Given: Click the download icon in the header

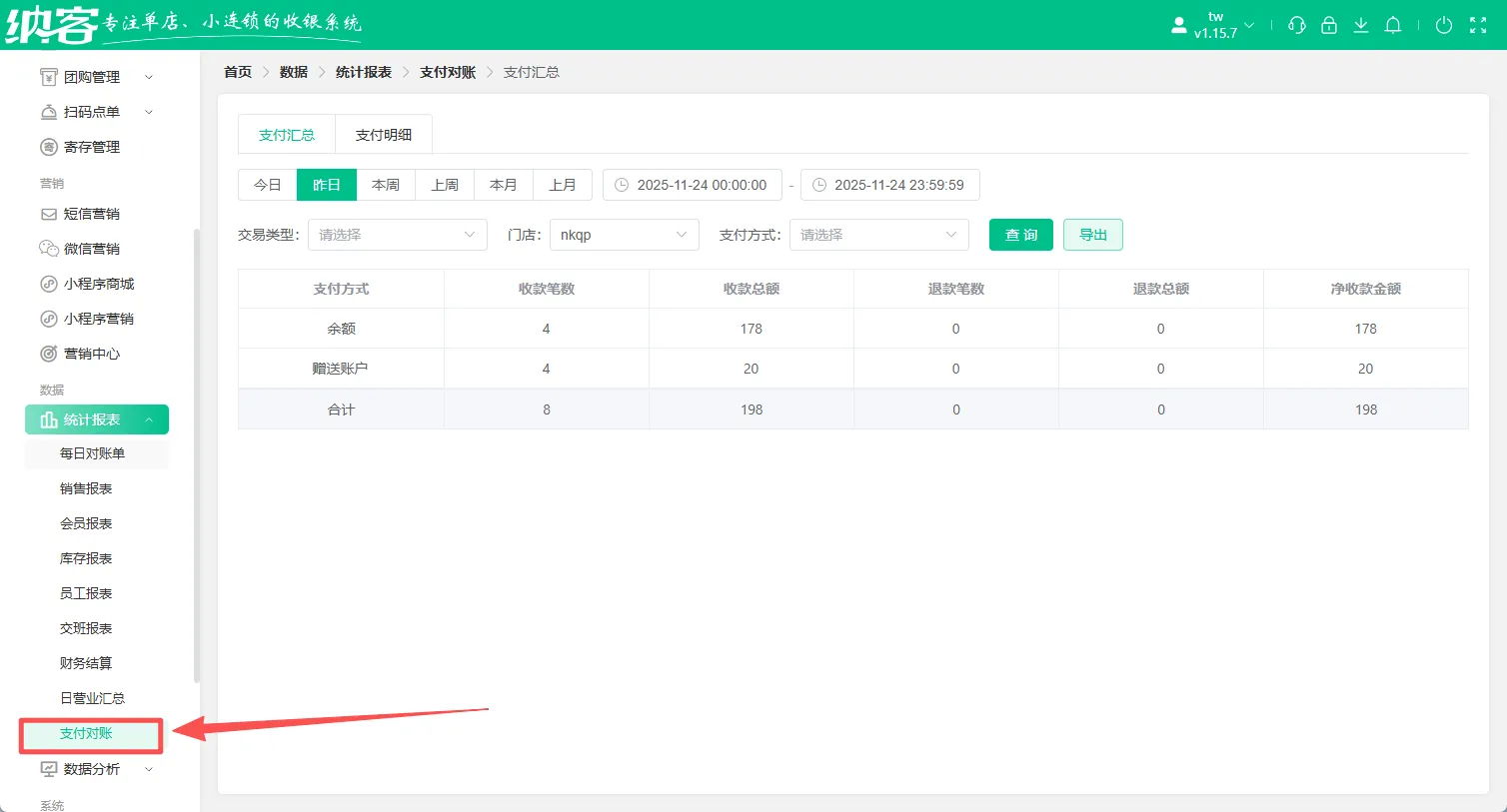Looking at the screenshot, I should coord(1361,25).
